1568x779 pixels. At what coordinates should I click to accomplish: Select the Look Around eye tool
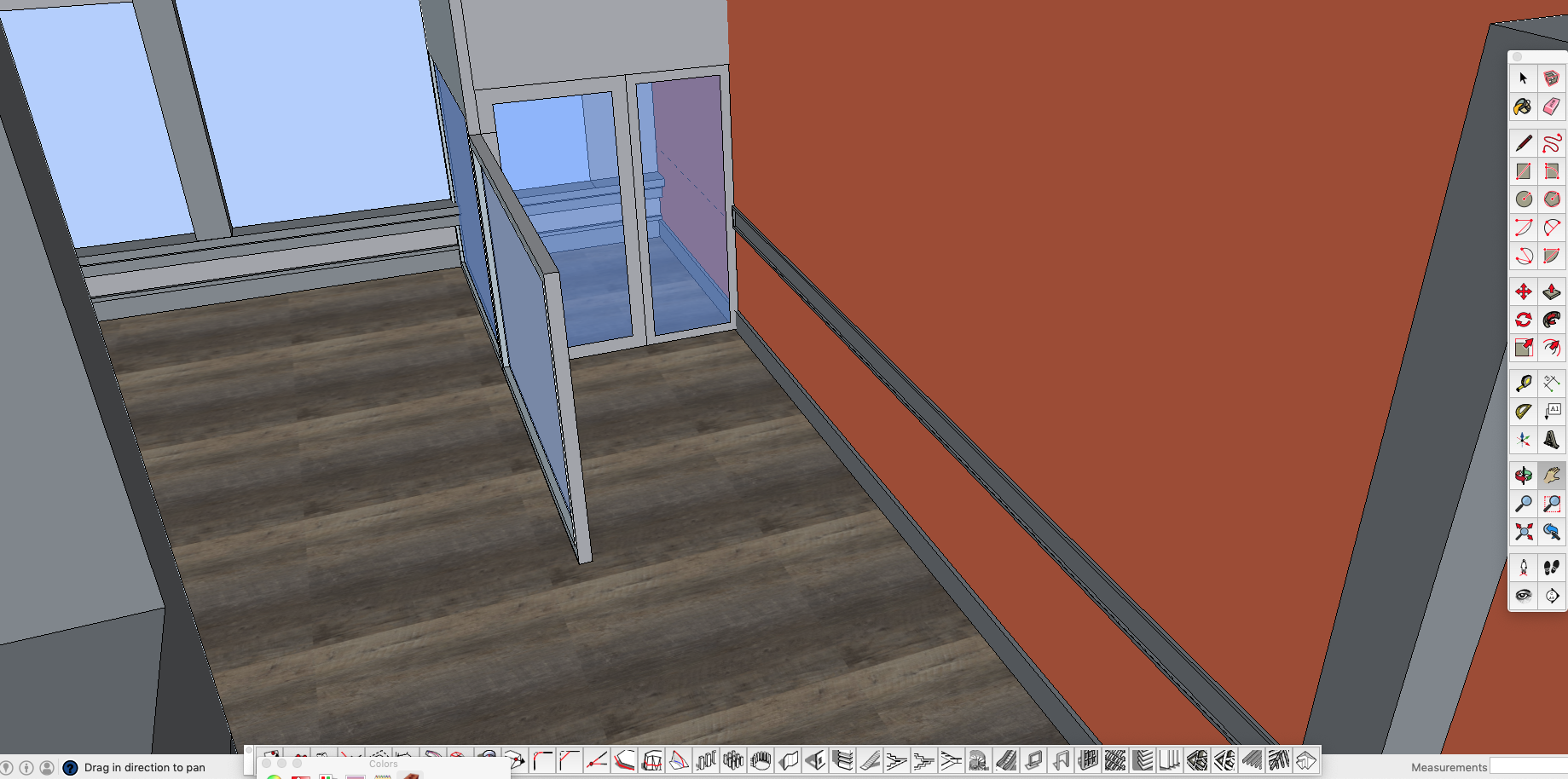point(1524,596)
